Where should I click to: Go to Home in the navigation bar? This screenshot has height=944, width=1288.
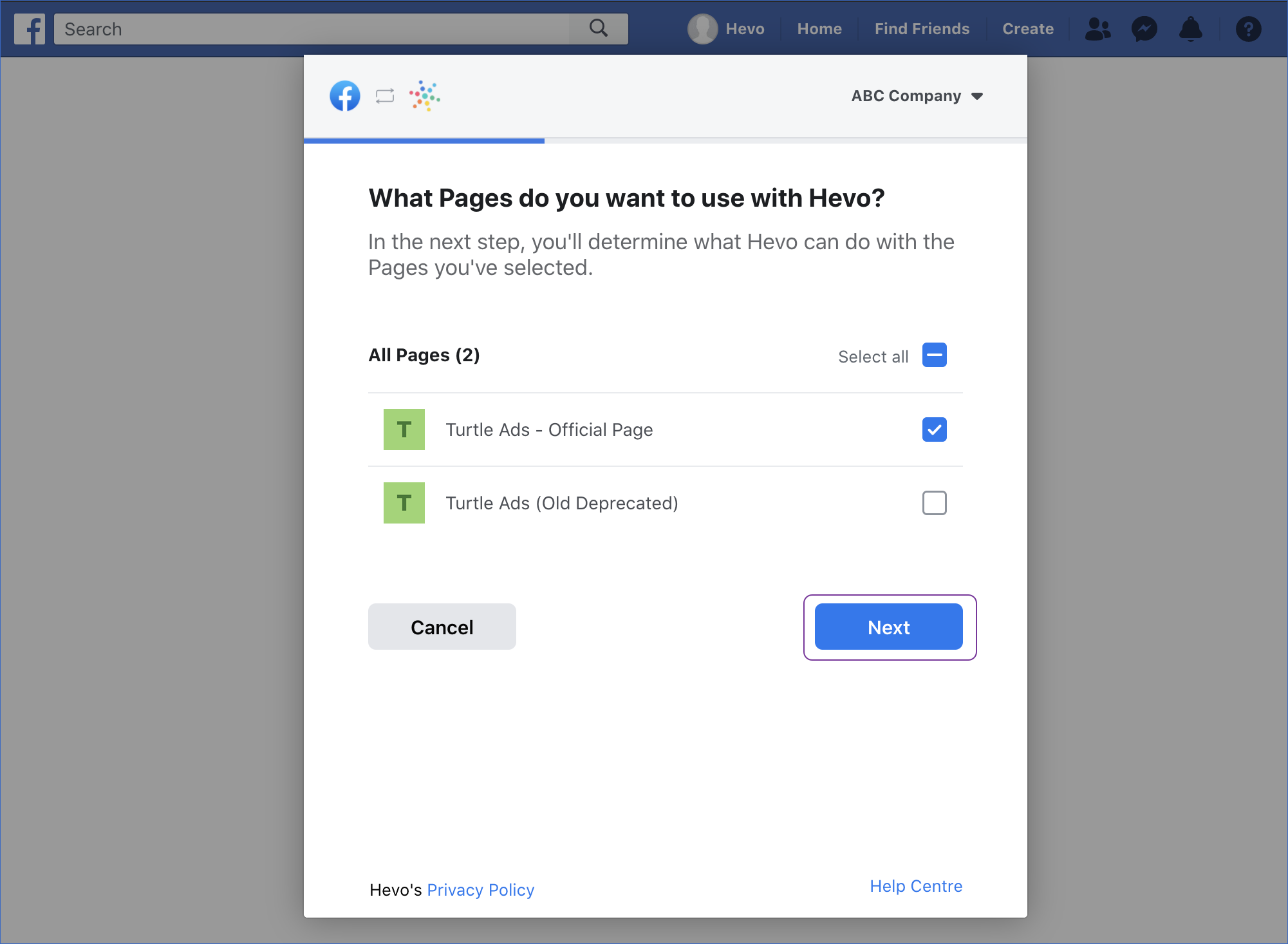click(819, 28)
